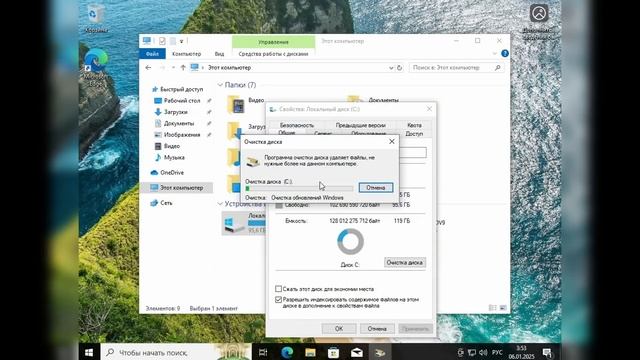This screenshot has width=640, height=360.
Task: Click OK in the Properties dialog
Action: coord(339,329)
